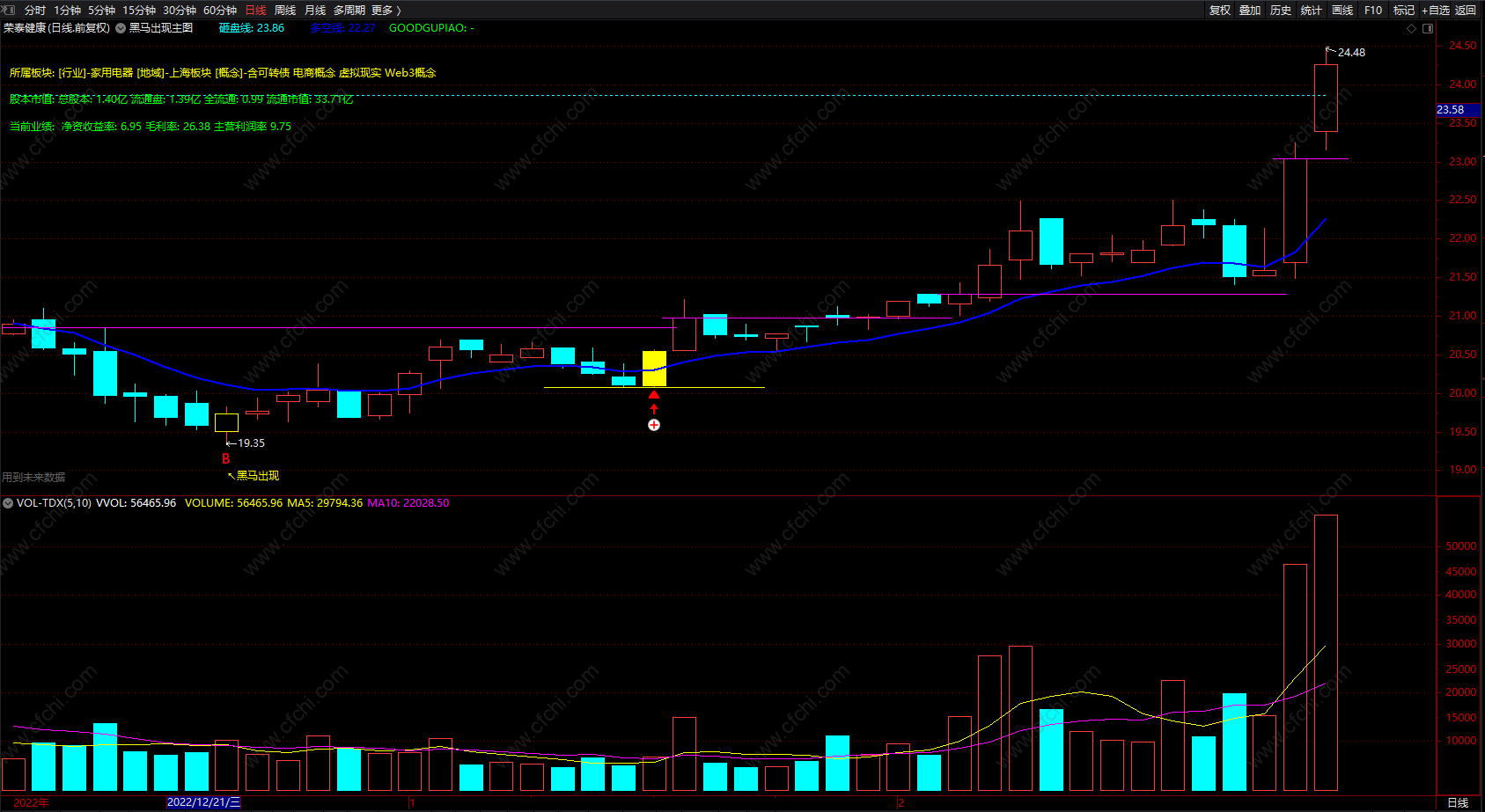The image size is (1485, 812).
Task: Click the yellow highlighted signal candlestick
Action: tap(654, 369)
